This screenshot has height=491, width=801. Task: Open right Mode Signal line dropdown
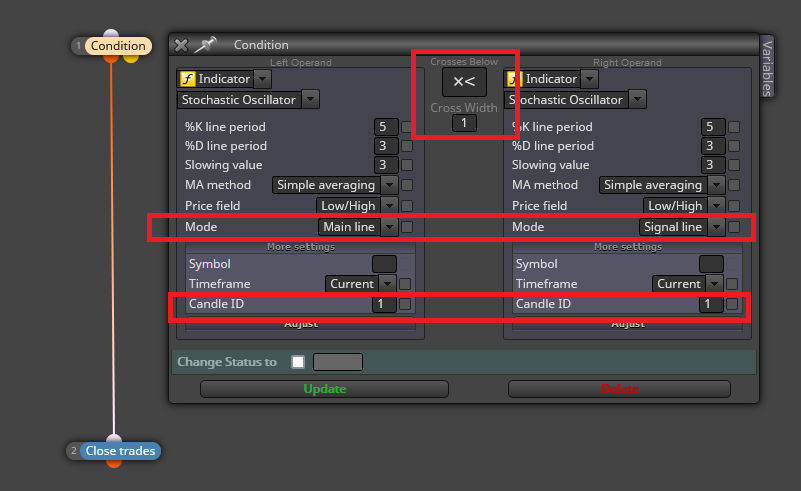(x=716, y=227)
